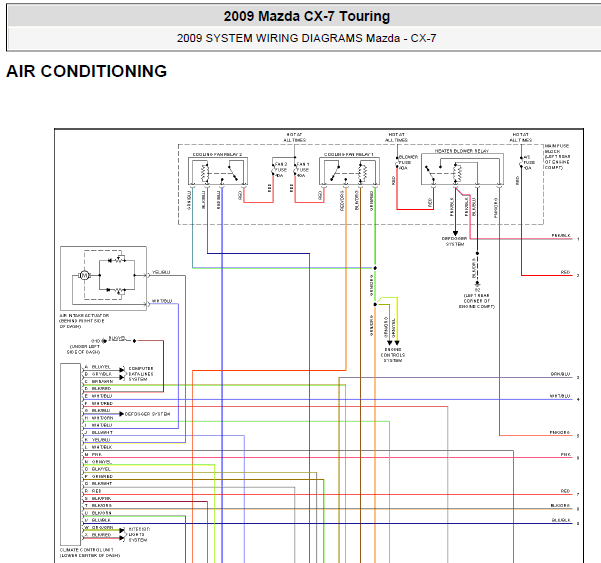Click the Cooling Fan Relay 1 label

[349, 154]
